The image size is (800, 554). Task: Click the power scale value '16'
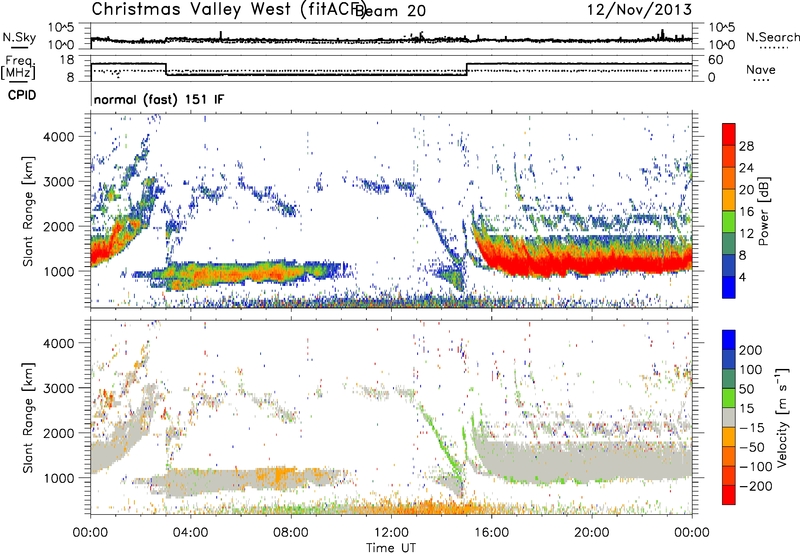click(746, 212)
